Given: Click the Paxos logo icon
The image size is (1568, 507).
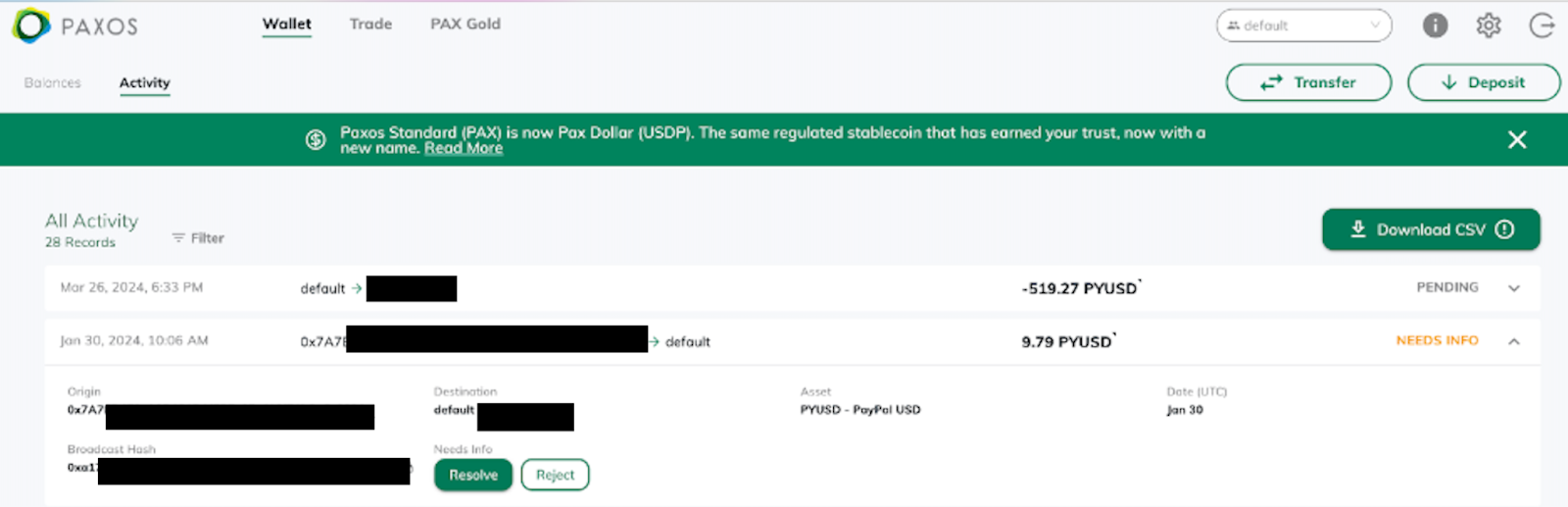Looking at the screenshot, I should [x=30, y=25].
